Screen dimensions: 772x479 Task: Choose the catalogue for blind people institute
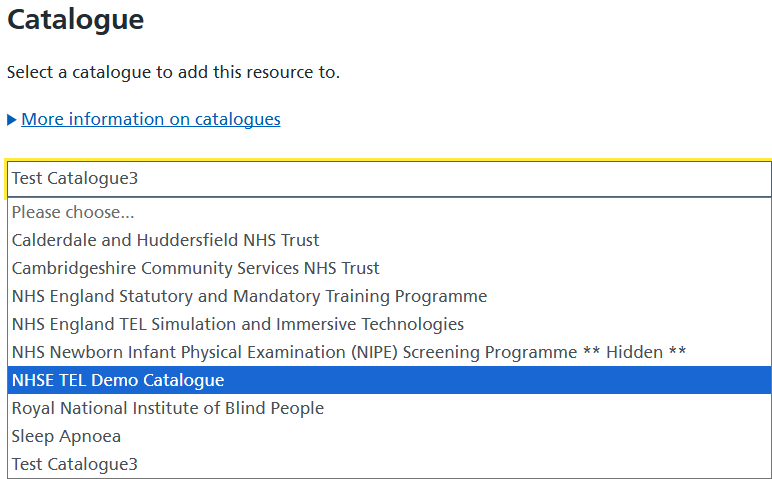[x=389, y=408]
